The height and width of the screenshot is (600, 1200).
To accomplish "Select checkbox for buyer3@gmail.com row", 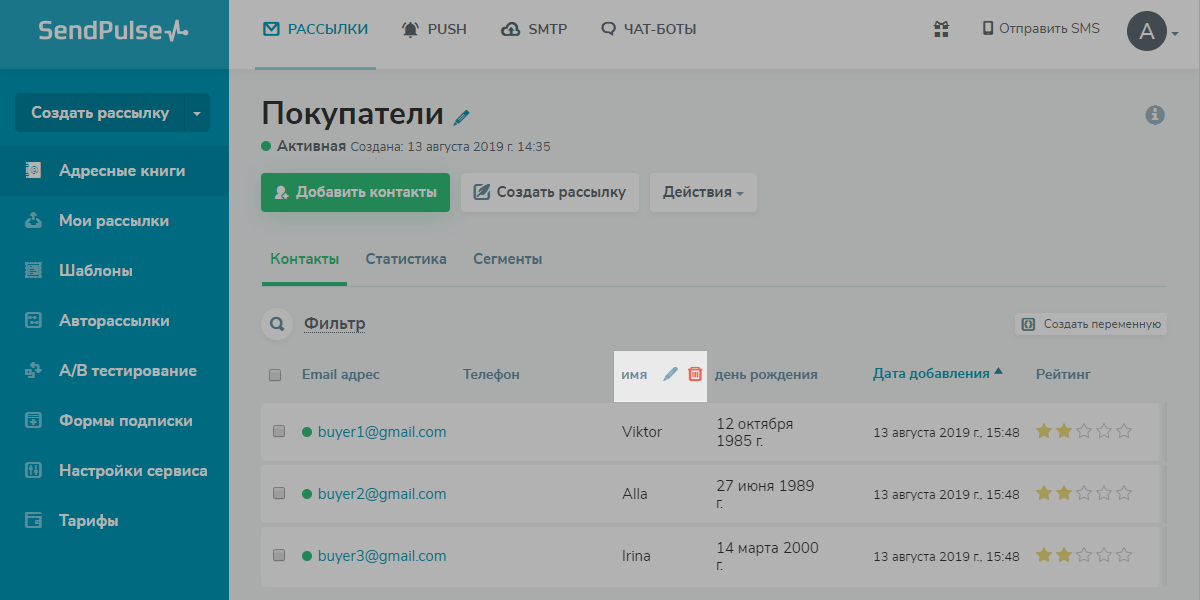I will tap(279, 555).
